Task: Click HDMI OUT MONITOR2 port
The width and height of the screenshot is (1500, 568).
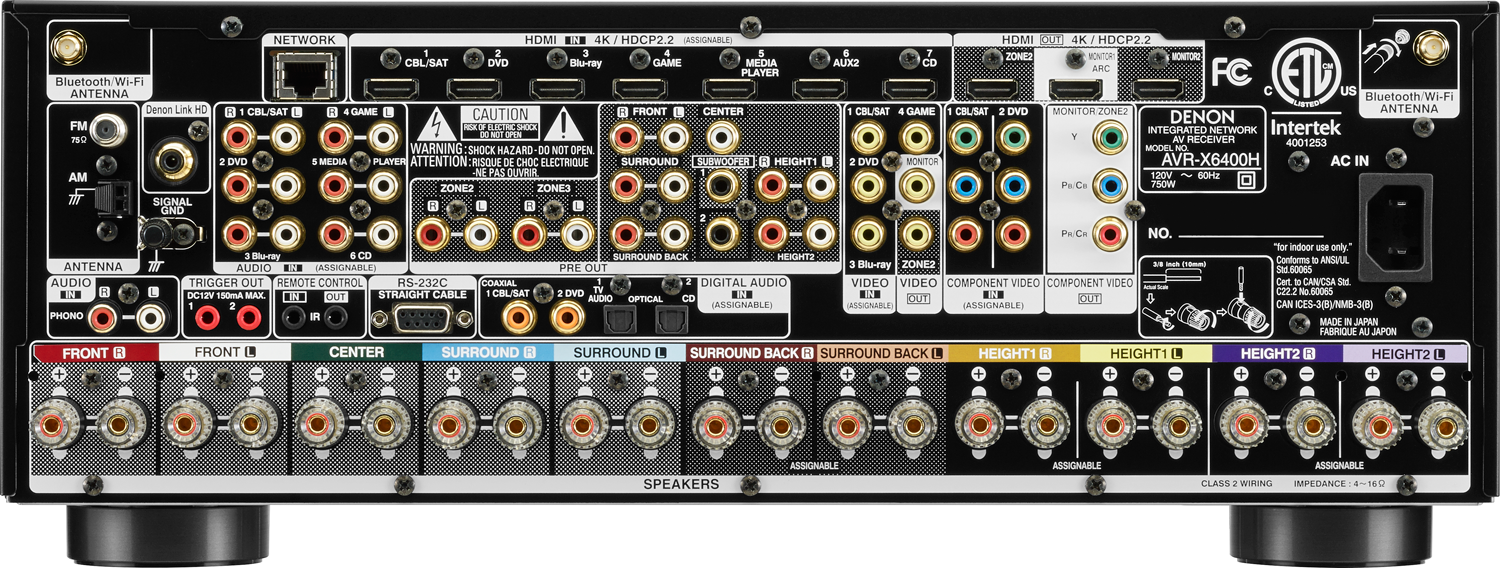Action: (x=1160, y=88)
